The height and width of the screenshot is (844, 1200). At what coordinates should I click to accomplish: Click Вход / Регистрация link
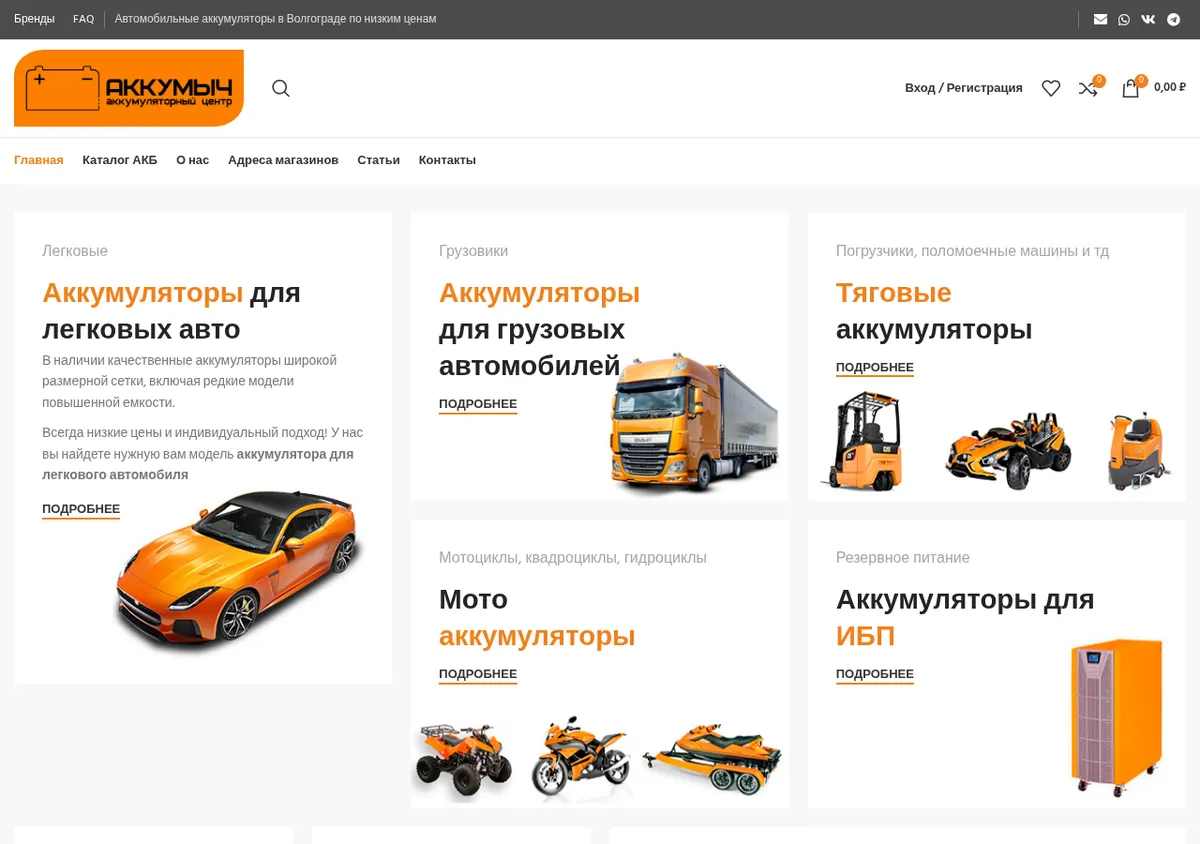(x=964, y=88)
